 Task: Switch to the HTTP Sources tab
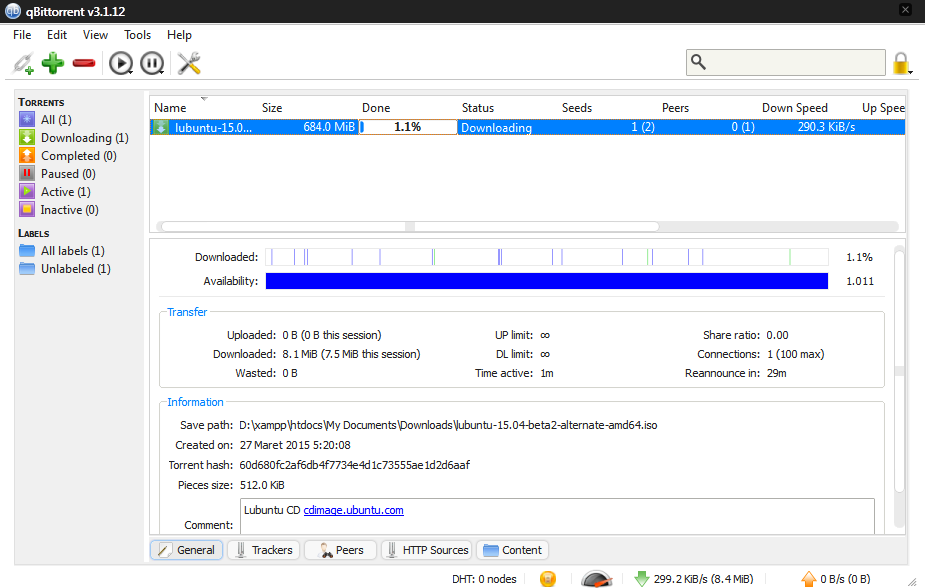pos(427,550)
